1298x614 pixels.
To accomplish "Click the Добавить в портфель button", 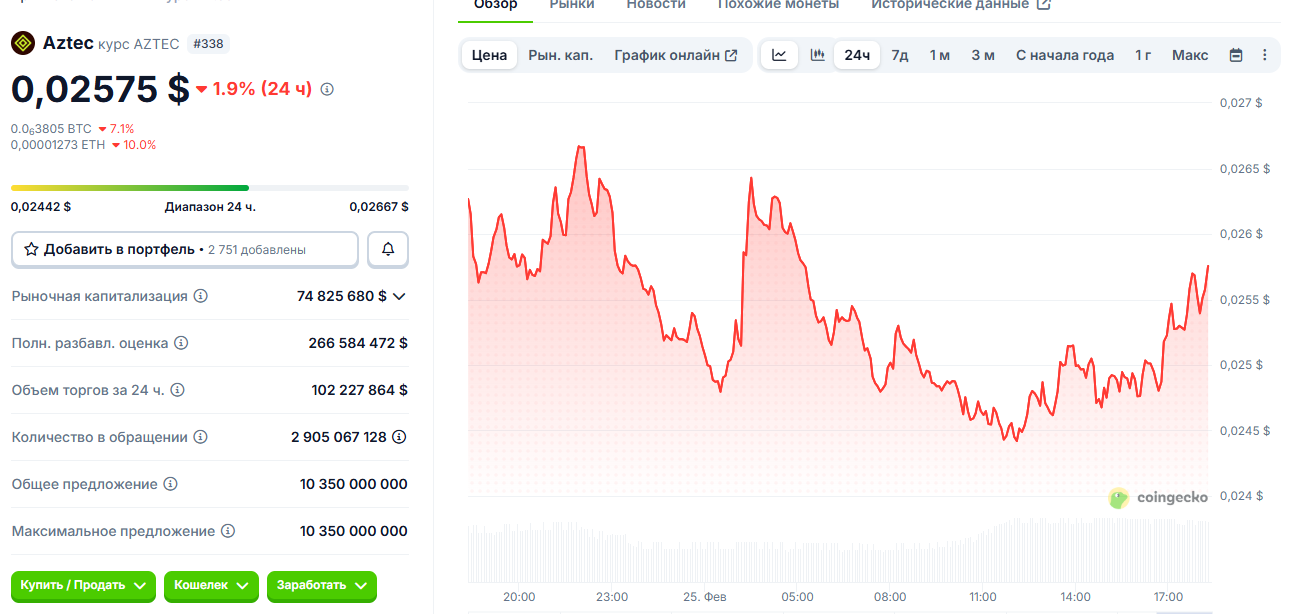I will 185,249.
